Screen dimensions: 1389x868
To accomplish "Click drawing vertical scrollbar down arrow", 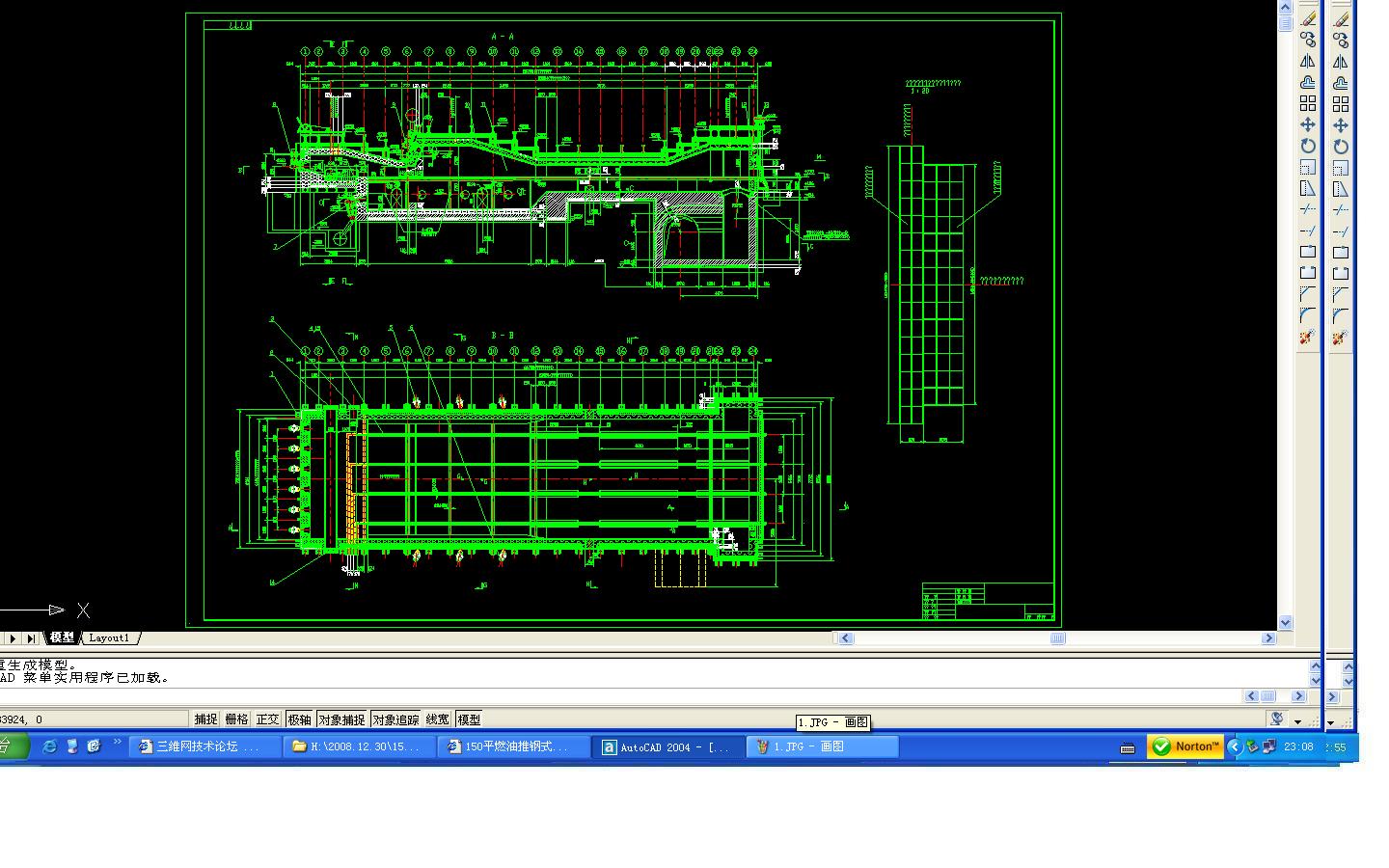I will (x=1286, y=623).
